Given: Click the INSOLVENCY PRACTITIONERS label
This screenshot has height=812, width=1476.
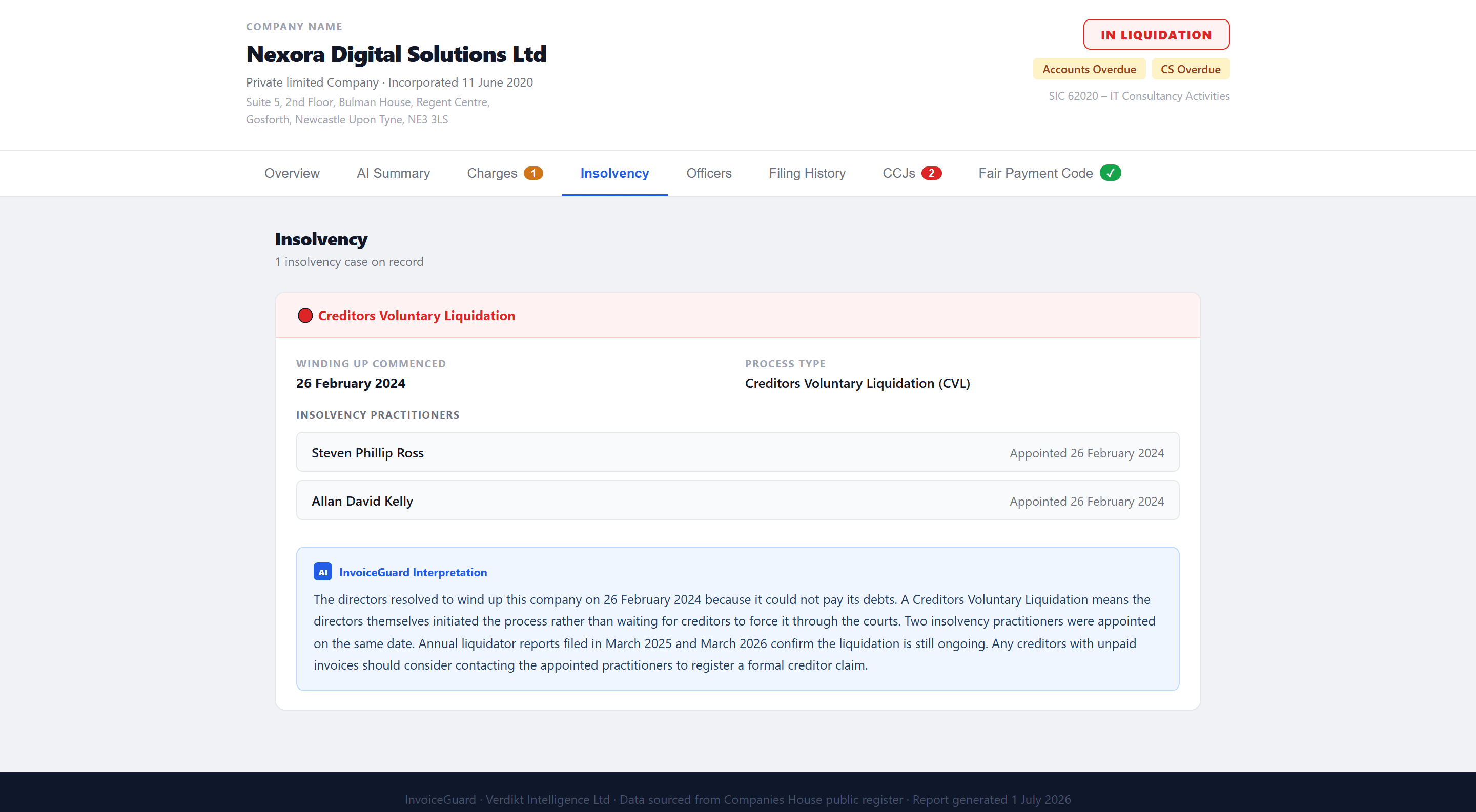Looking at the screenshot, I should click(378, 415).
